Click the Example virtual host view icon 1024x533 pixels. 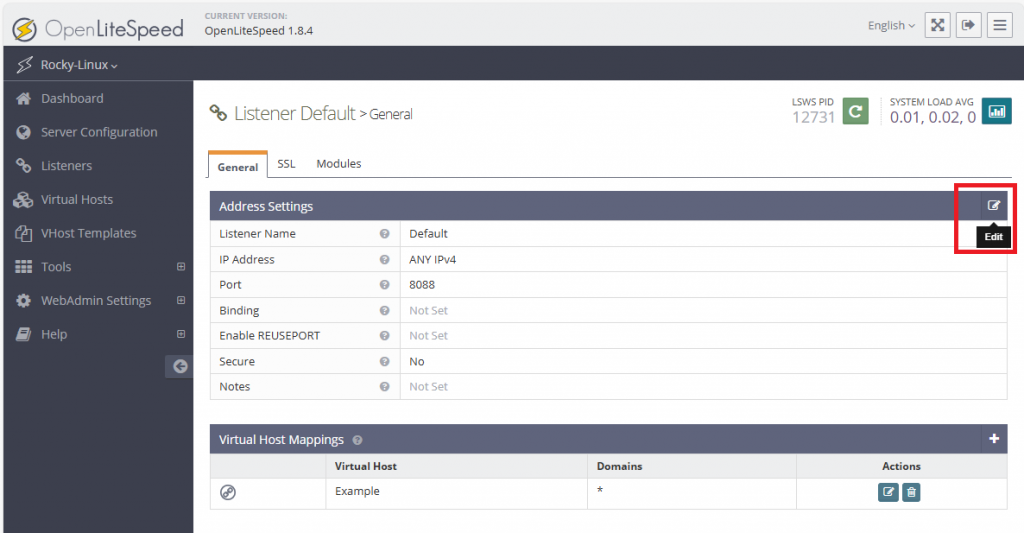(x=228, y=492)
